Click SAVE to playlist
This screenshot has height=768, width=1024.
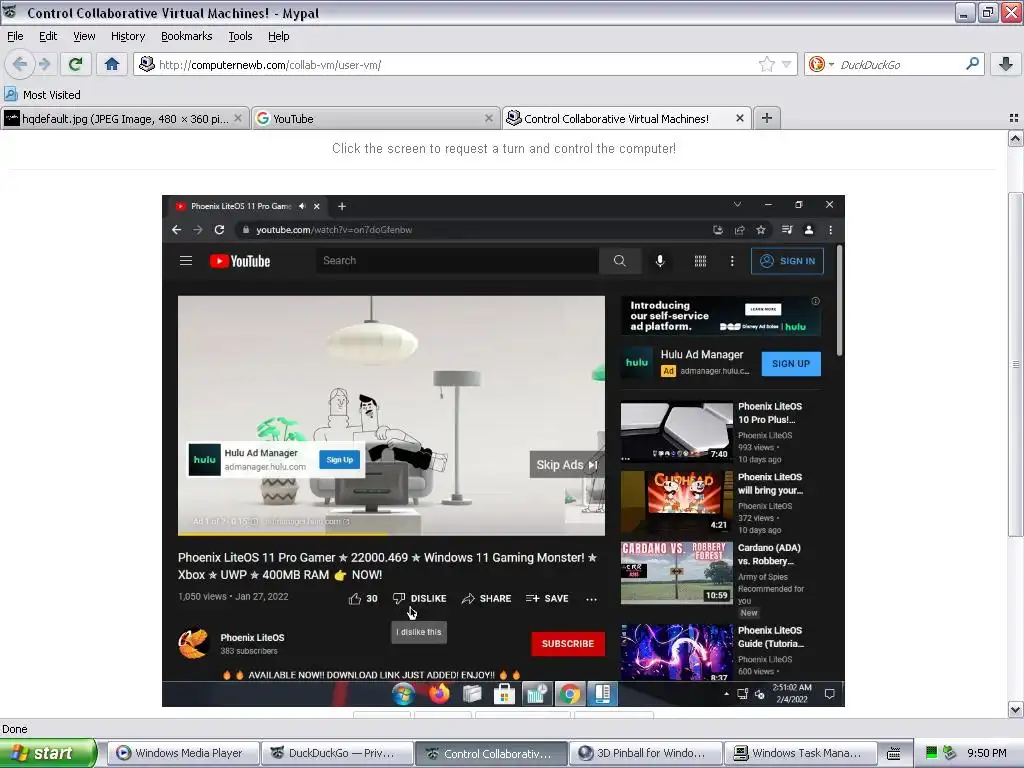tap(547, 598)
